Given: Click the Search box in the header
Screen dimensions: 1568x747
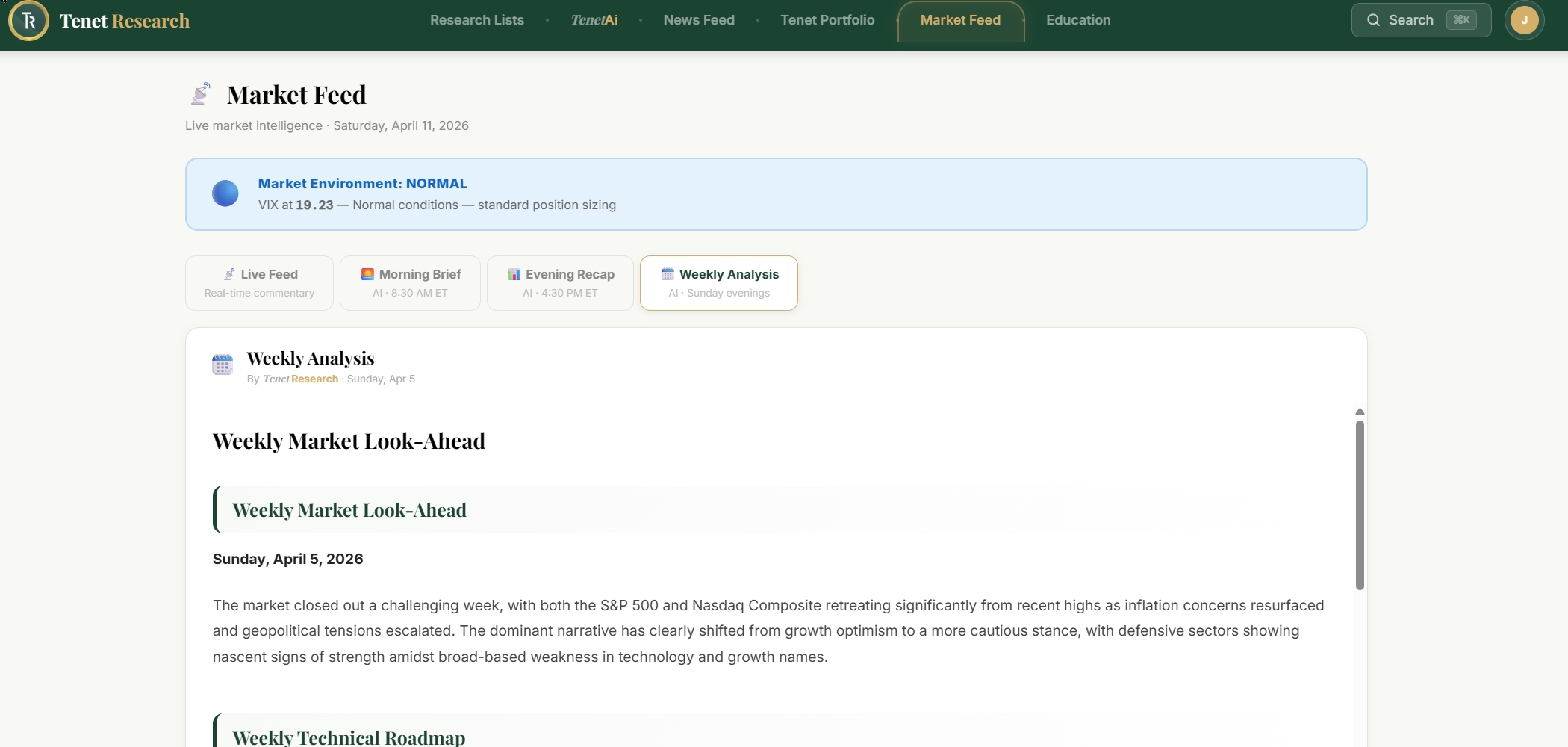Looking at the screenshot, I should pyautogui.click(x=1421, y=20).
